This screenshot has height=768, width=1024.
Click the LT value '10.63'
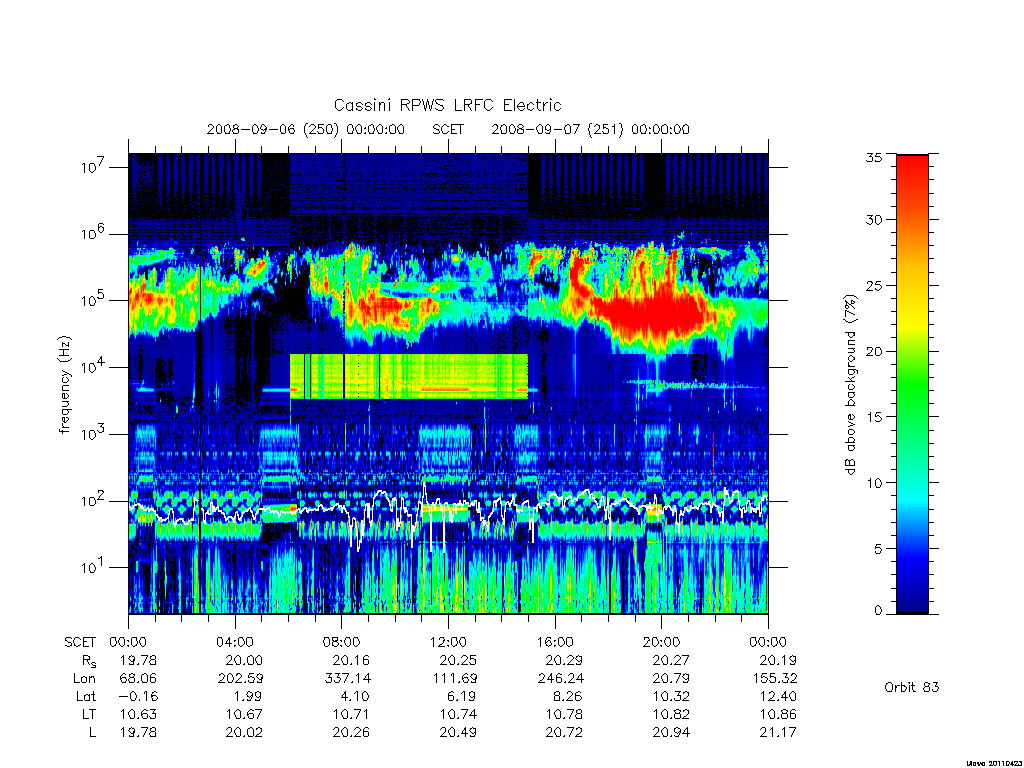[x=138, y=714]
